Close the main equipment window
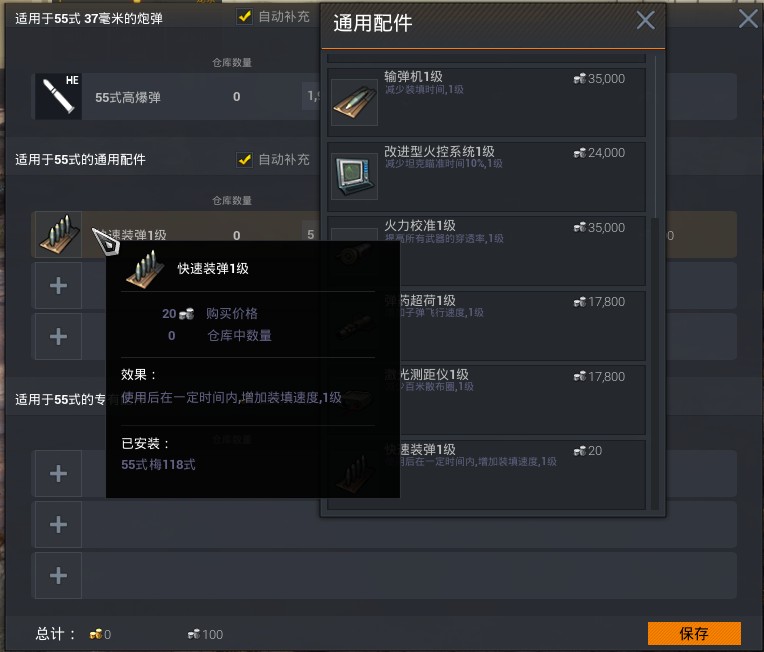Viewport: 764px width, 652px height. pyautogui.click(x=748, y=19)
